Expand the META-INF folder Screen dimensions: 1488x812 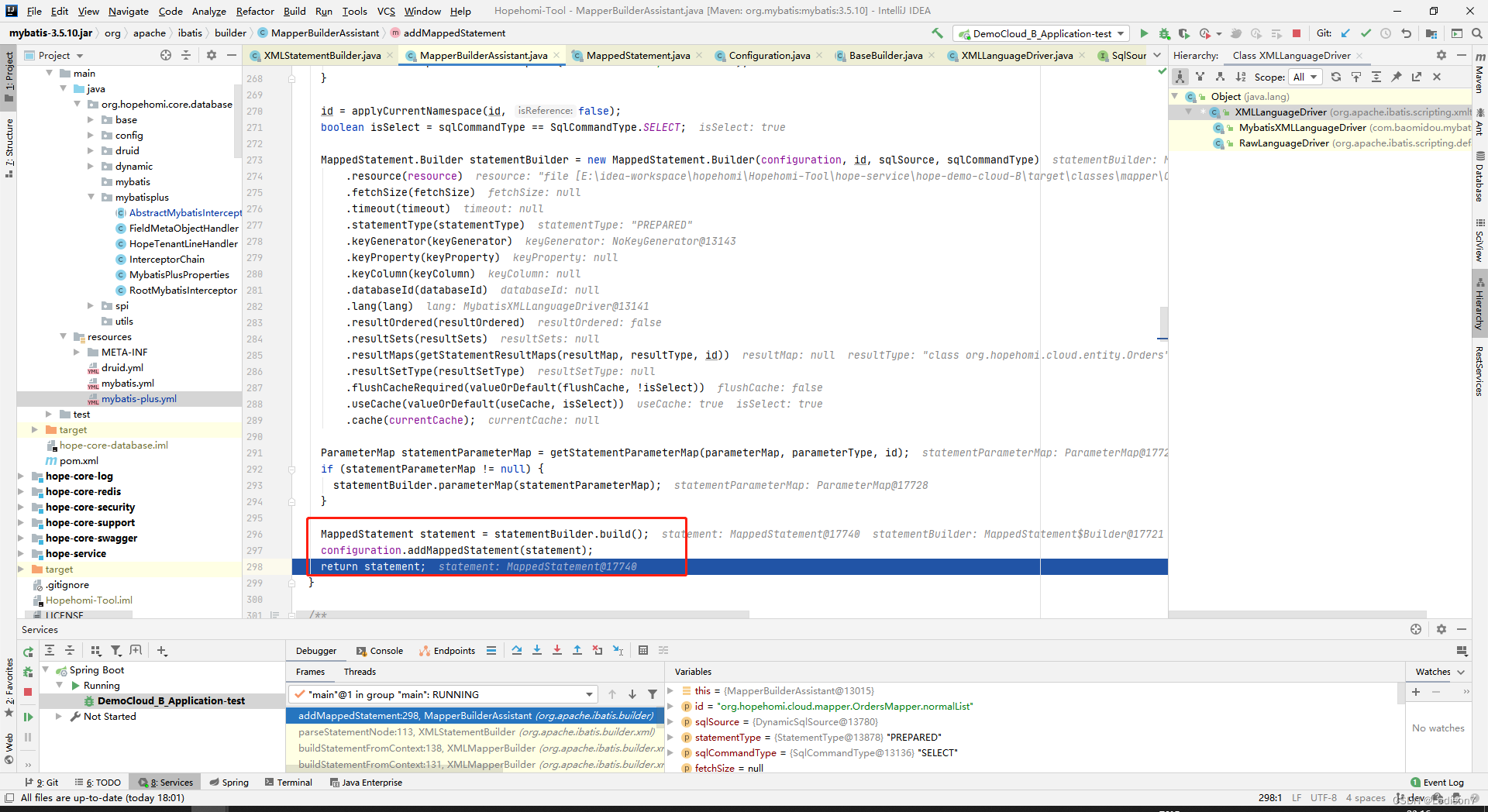[x=77, y=353]
